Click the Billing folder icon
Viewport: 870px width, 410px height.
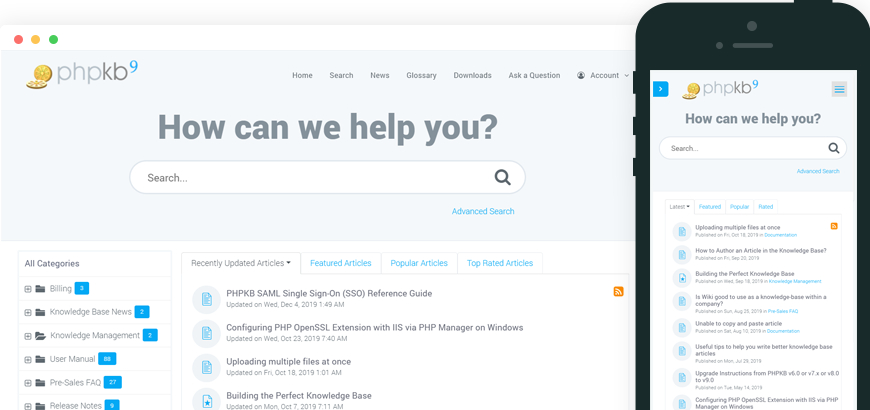click(40, 288)
